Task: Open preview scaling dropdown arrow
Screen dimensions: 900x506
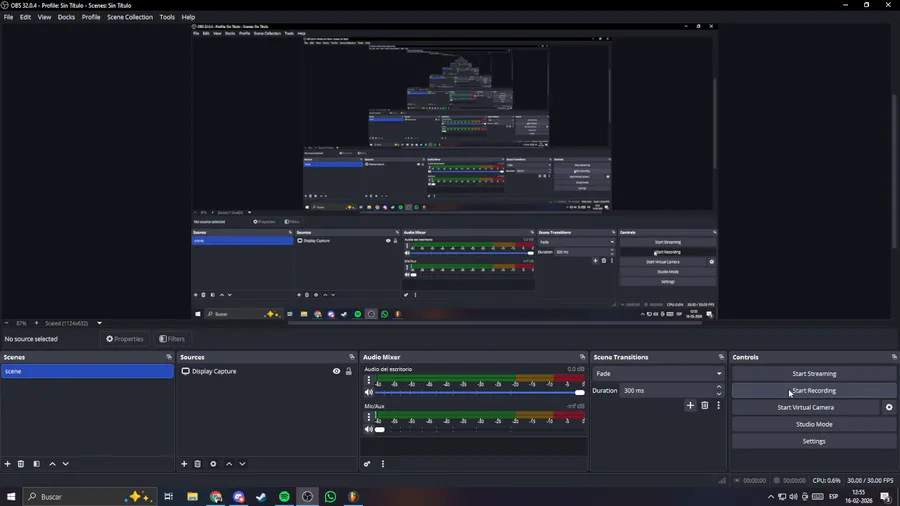Action: 99,323
